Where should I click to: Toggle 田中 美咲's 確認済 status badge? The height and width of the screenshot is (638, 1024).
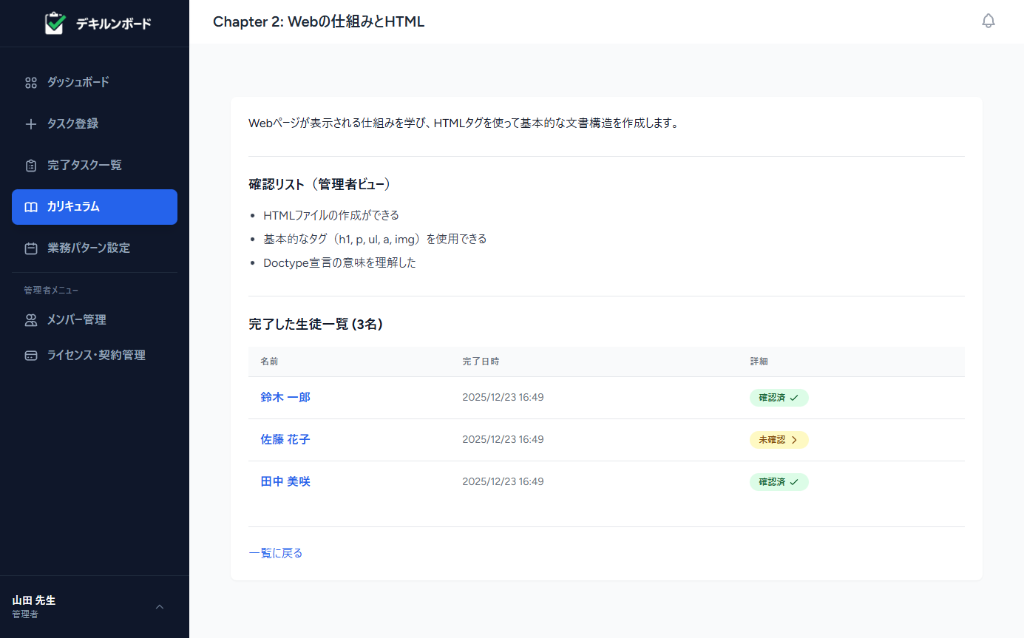779,481
